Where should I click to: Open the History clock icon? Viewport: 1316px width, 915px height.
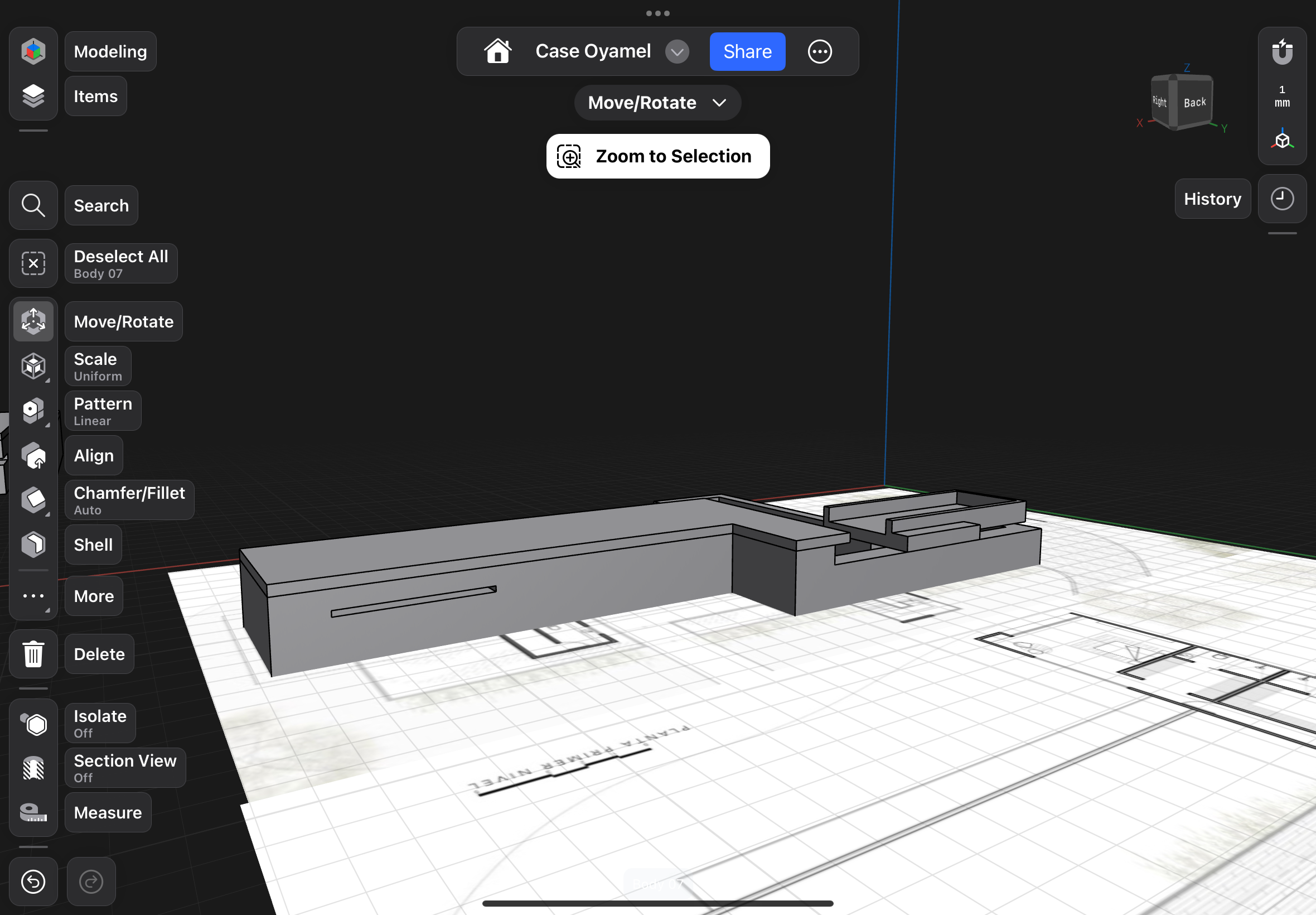[1282, 199]
